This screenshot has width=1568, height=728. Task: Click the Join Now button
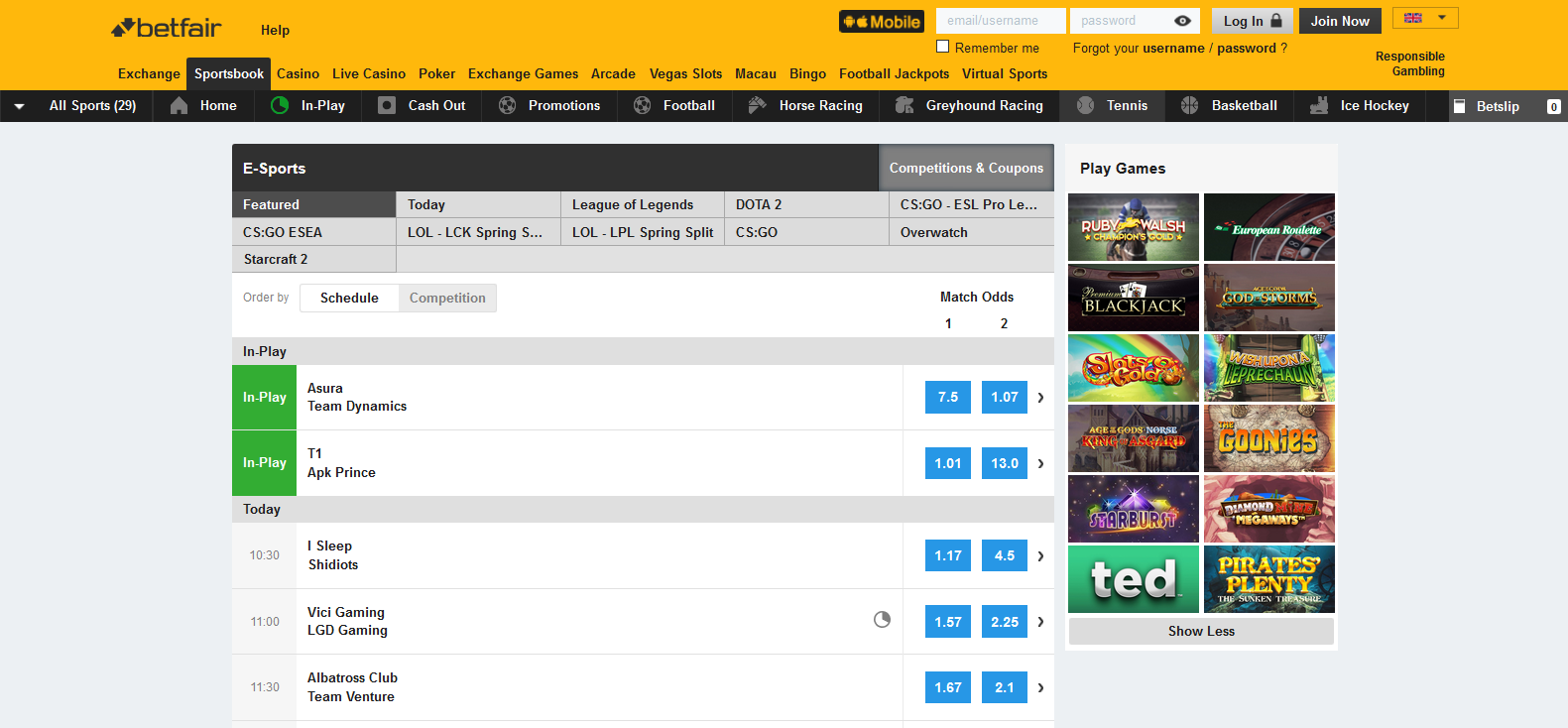pyautogui.click(x=1340, y=21)
